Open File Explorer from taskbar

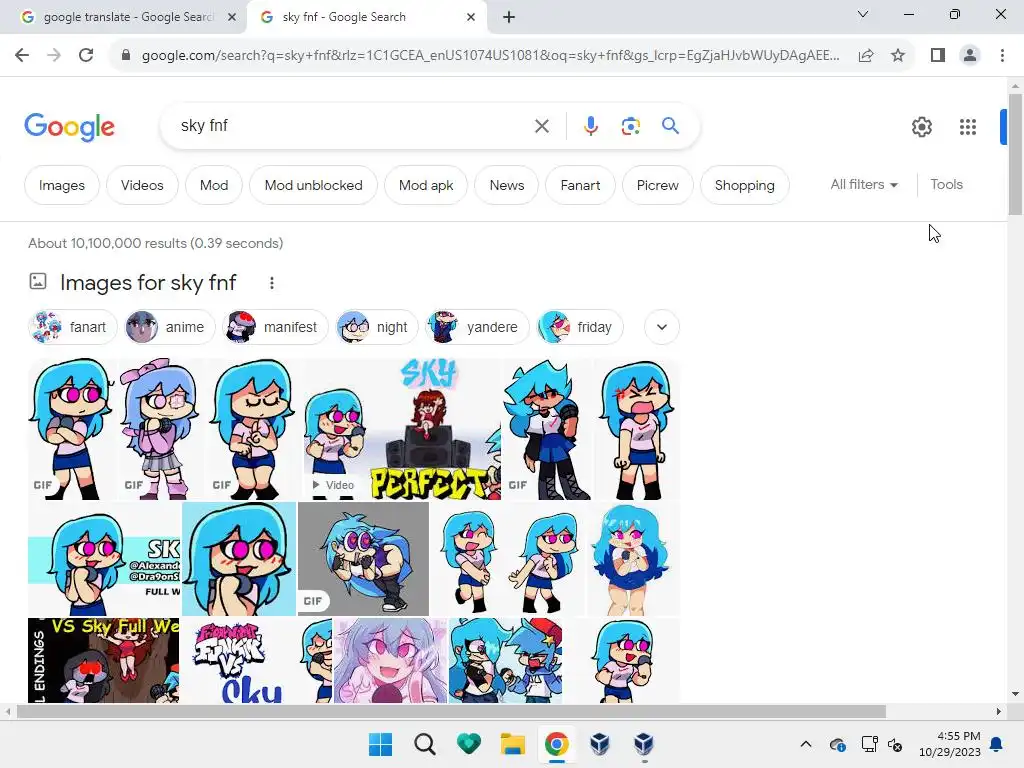[513, 744]
